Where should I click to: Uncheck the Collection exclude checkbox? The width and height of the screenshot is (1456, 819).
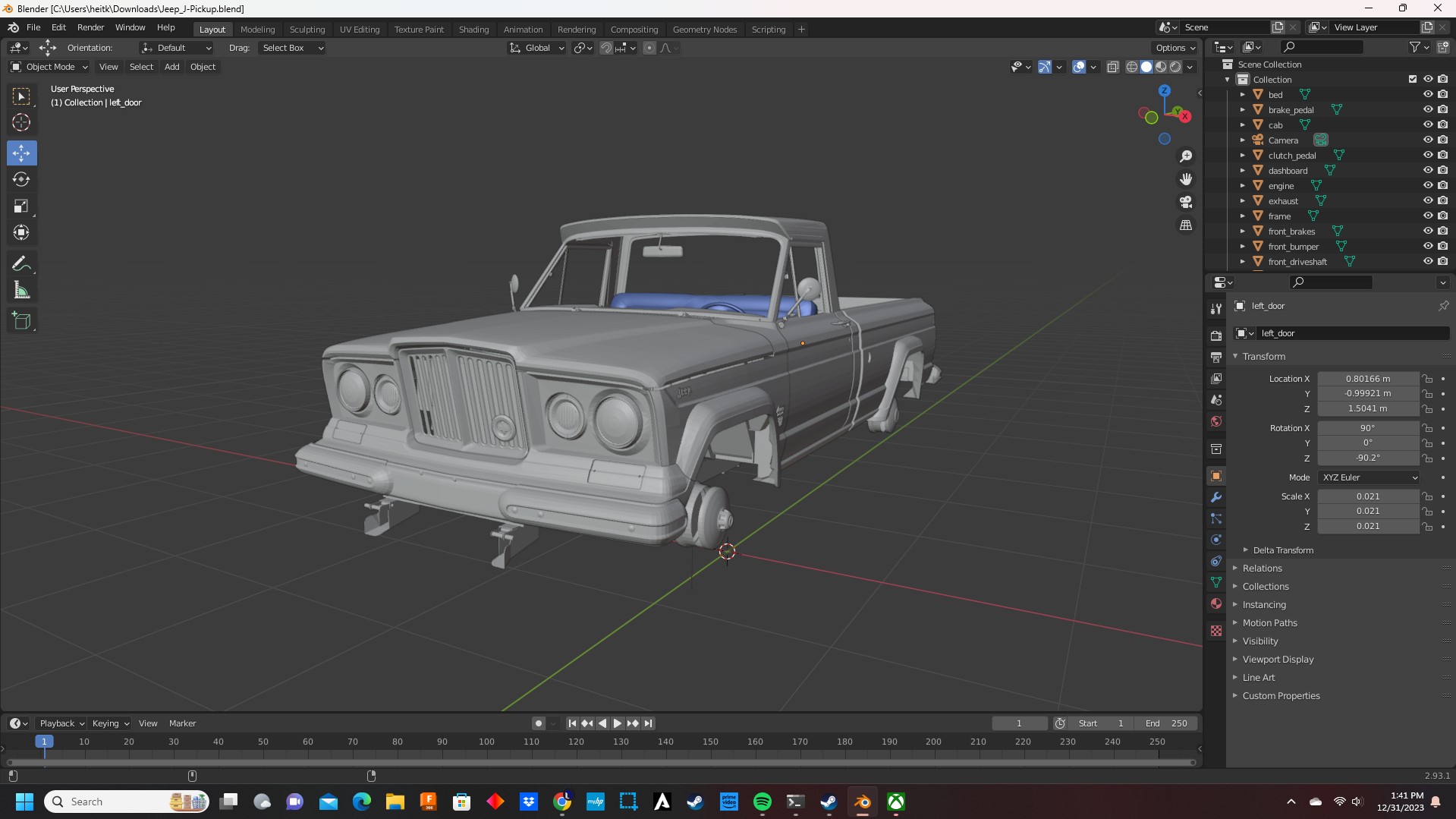pos(1412,80)
